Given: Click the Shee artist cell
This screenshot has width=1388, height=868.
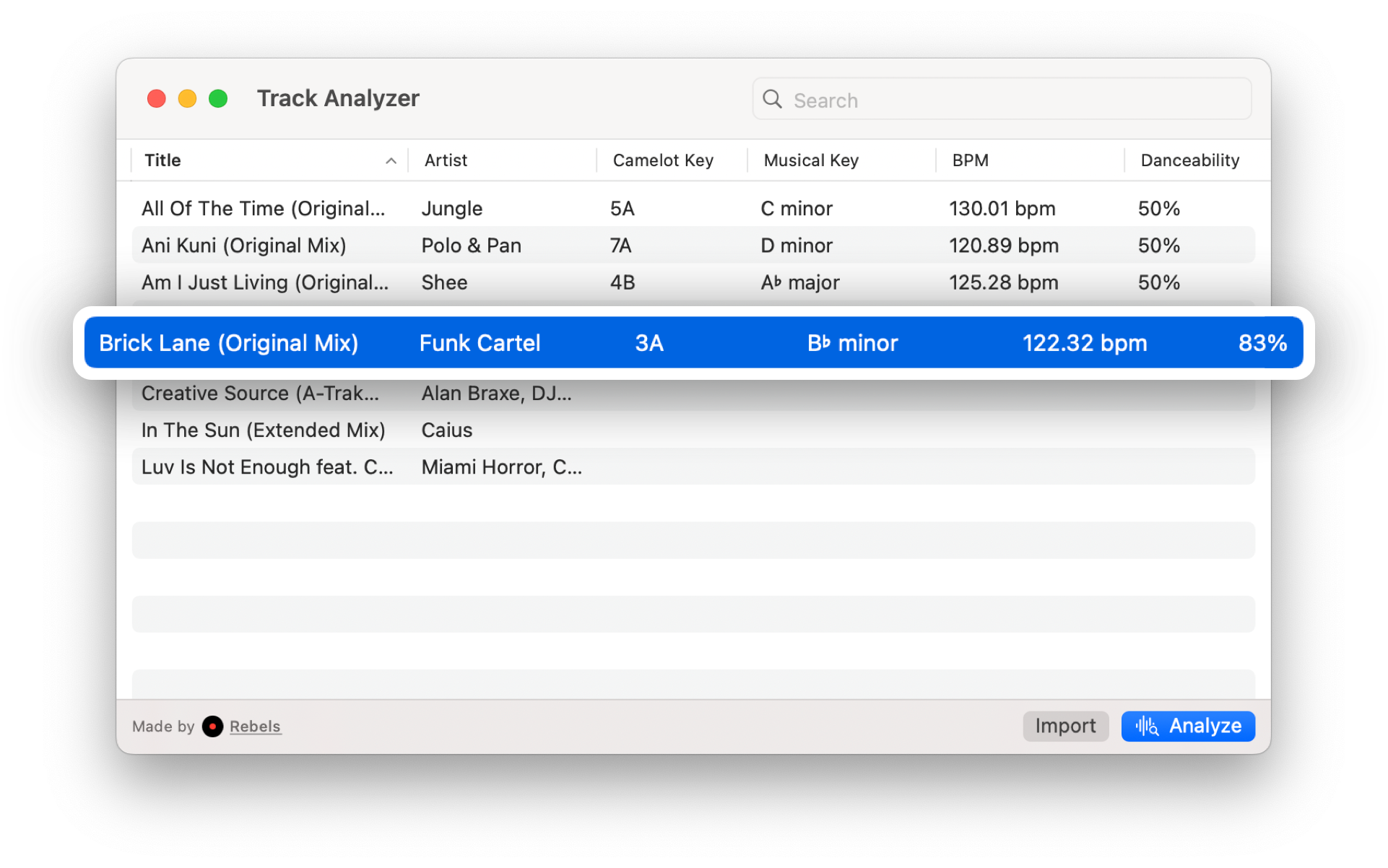Looking at the screenshot, I should coord(444,282).
